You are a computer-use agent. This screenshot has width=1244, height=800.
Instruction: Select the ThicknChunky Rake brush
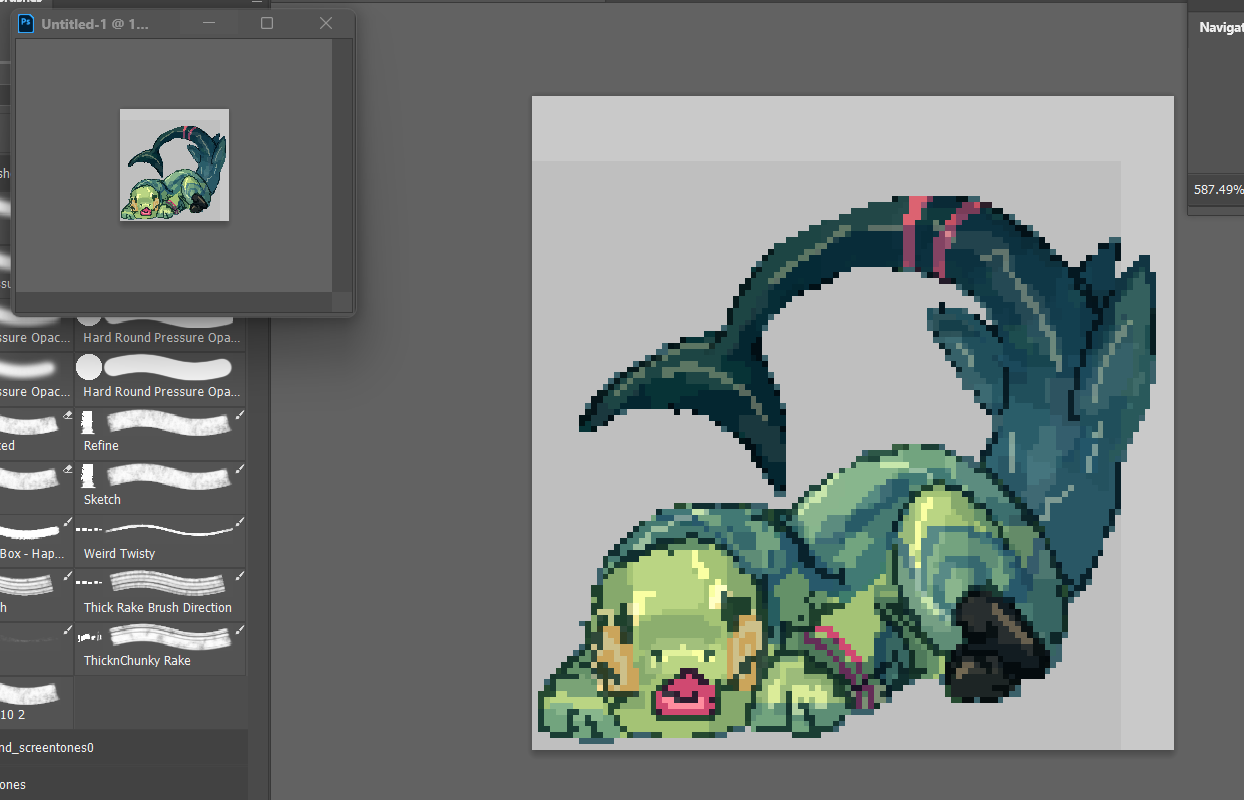(x=160, y=648)
